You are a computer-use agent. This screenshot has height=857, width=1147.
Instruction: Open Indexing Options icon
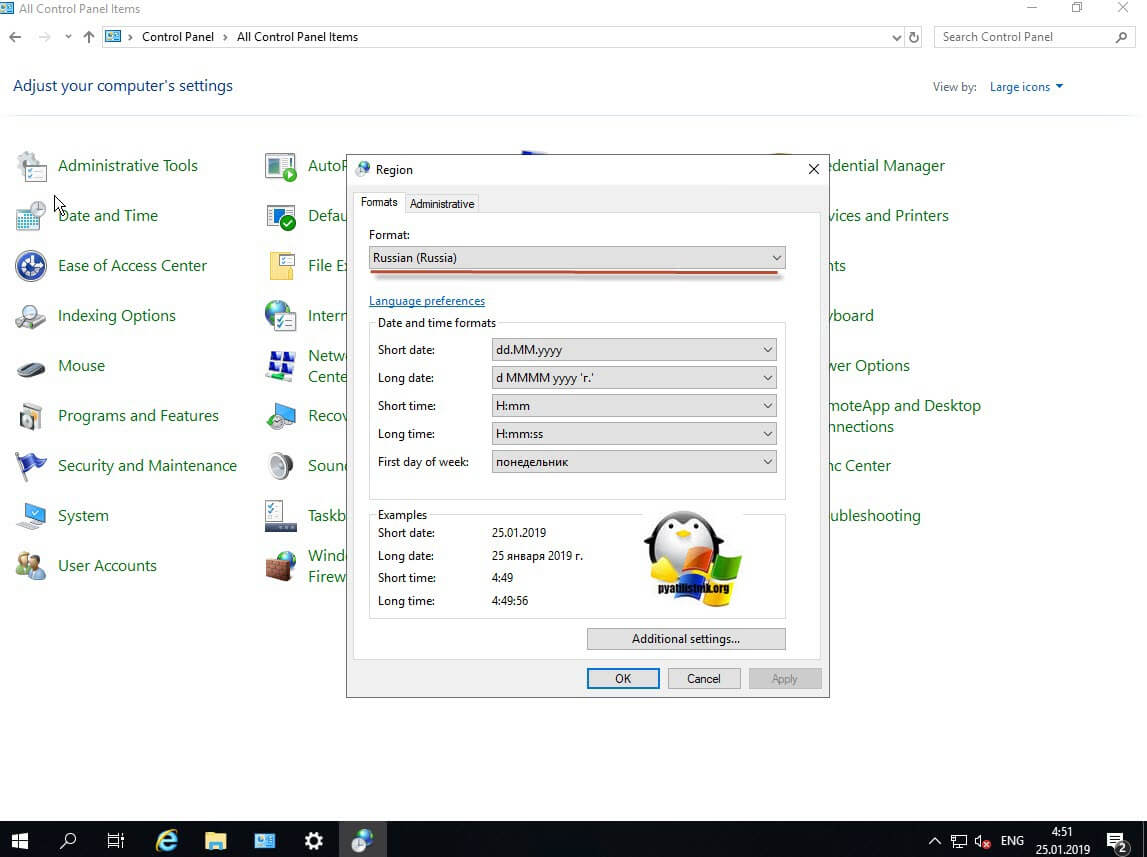(31, 316)
